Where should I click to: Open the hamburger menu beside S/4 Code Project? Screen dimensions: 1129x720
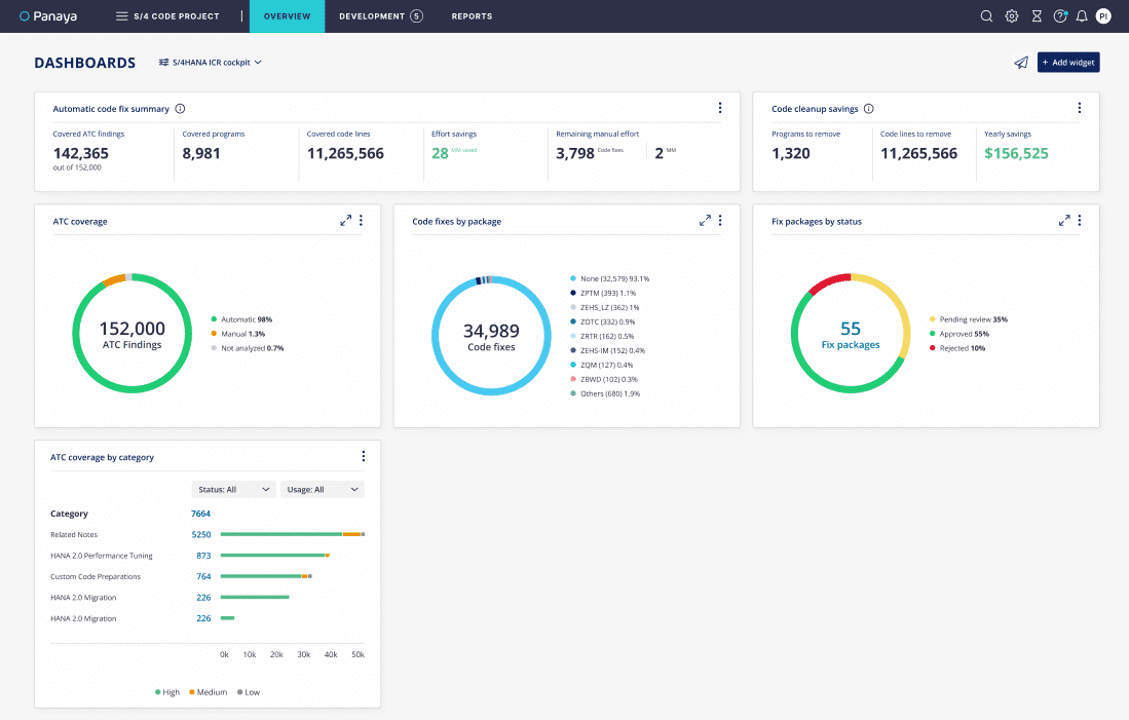[122, 16]
